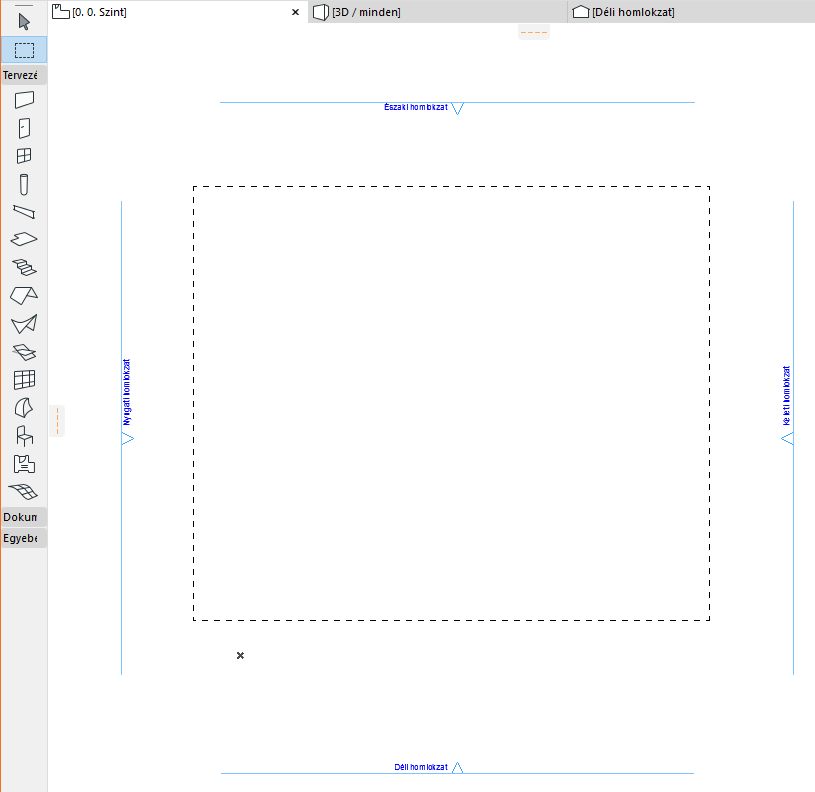
Task: Close the 0. Szint tab
Action: (295, 12)
